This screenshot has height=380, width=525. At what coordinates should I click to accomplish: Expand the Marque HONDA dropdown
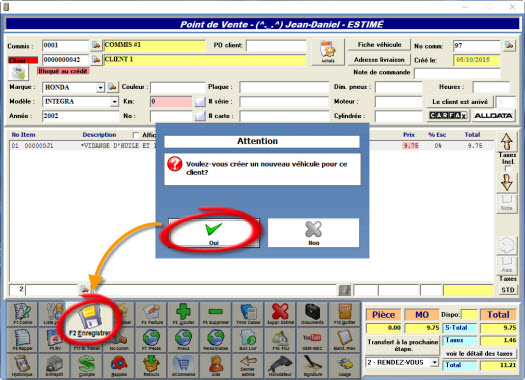[x=100, y=87]
